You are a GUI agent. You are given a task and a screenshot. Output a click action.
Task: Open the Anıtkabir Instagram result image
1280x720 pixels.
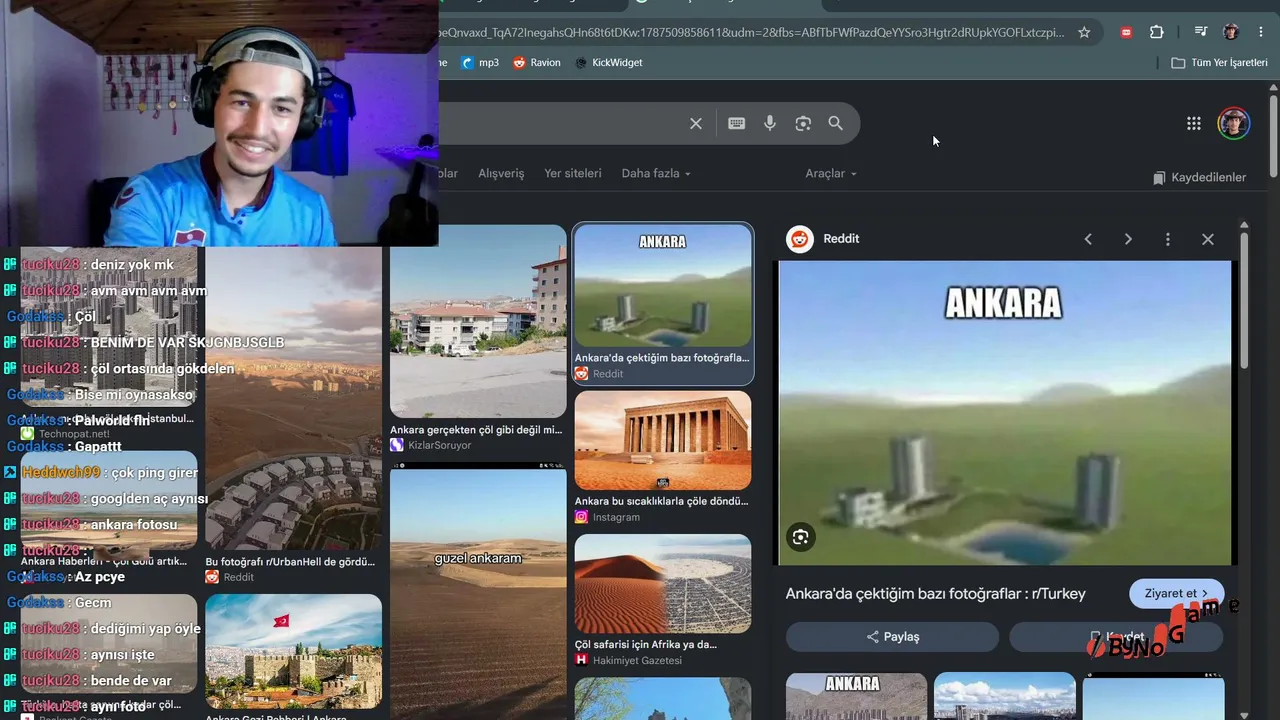663,440
